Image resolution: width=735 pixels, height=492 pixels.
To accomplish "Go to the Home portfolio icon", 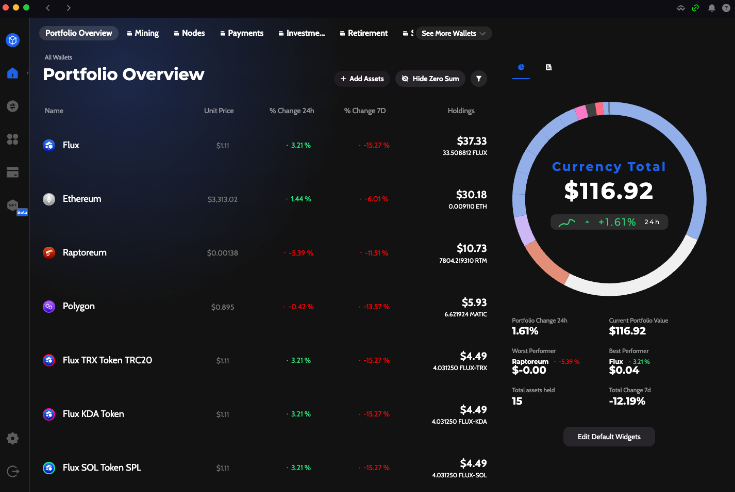I will pos(13,73).
